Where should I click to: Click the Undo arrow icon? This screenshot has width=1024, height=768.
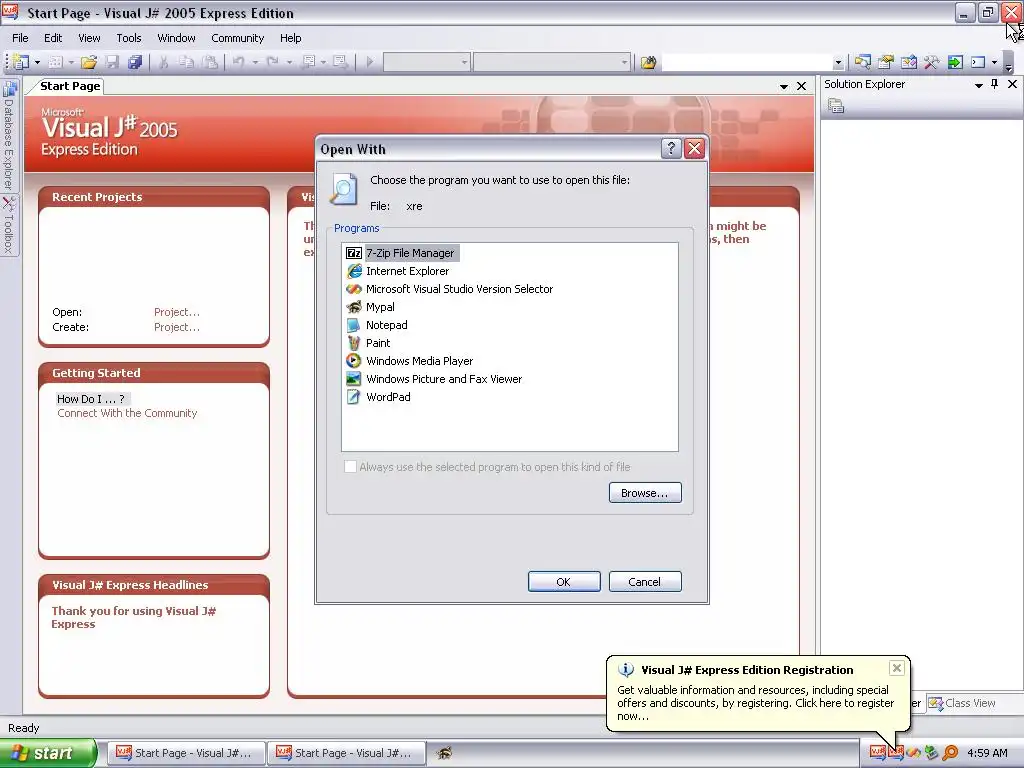pyautogui.click(x=239, y=62)
